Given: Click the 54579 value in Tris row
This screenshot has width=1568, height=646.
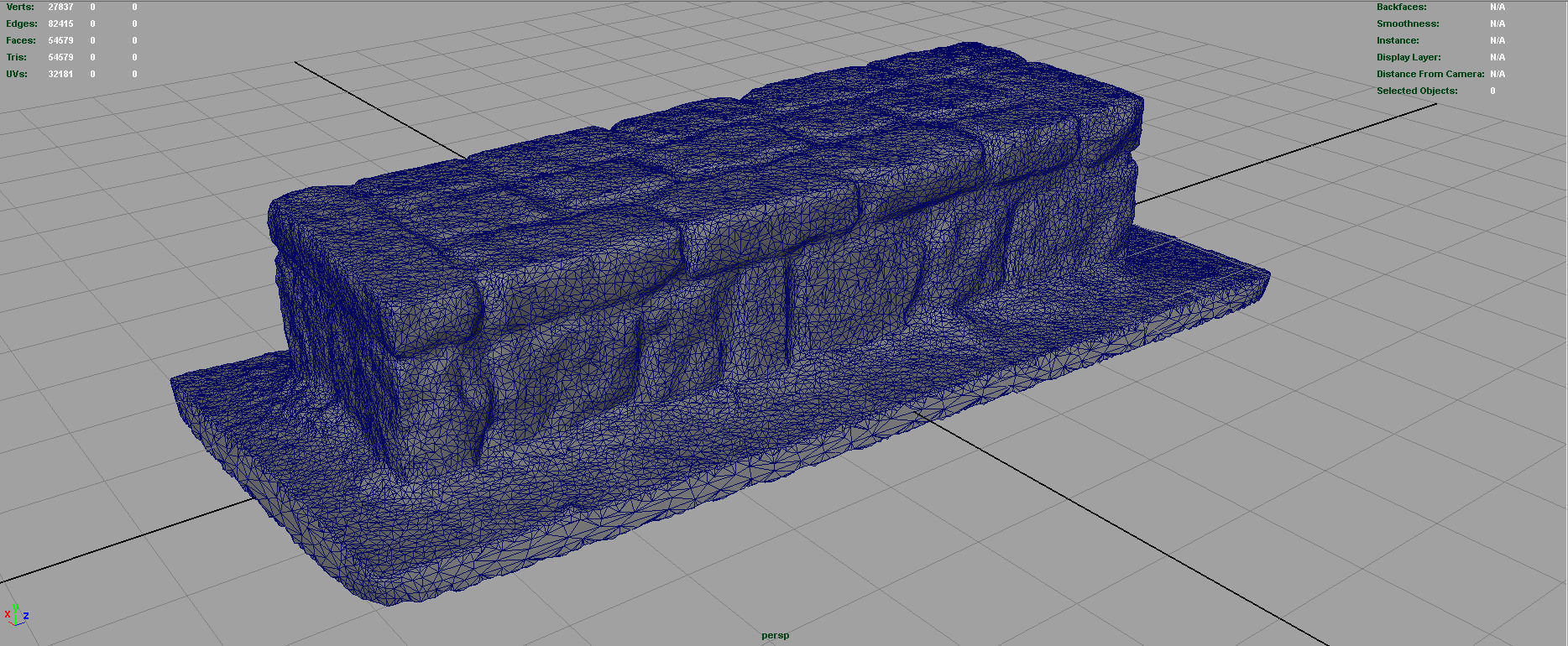Looking at the screenshot, I should pyautogui.click(x=60, y=57).
